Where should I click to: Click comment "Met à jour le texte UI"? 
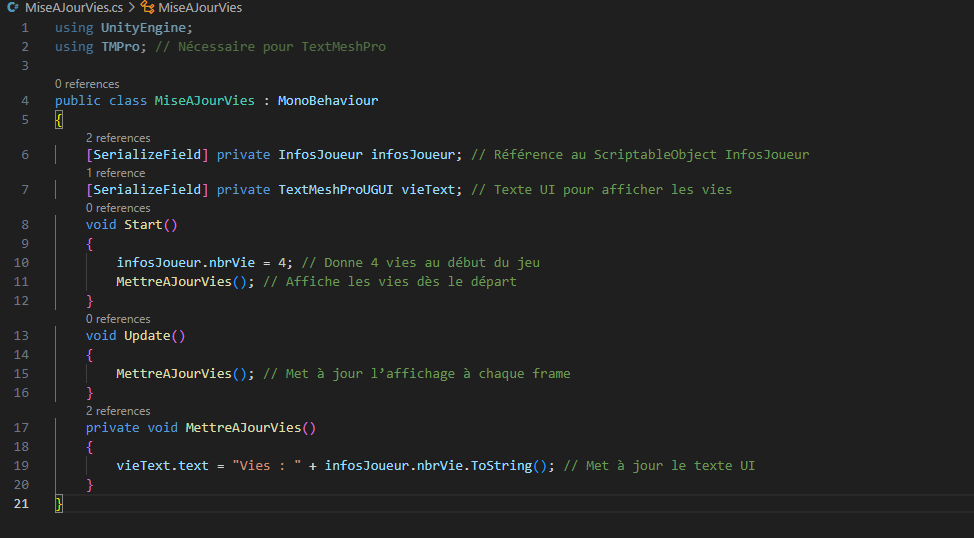[671, 465]
